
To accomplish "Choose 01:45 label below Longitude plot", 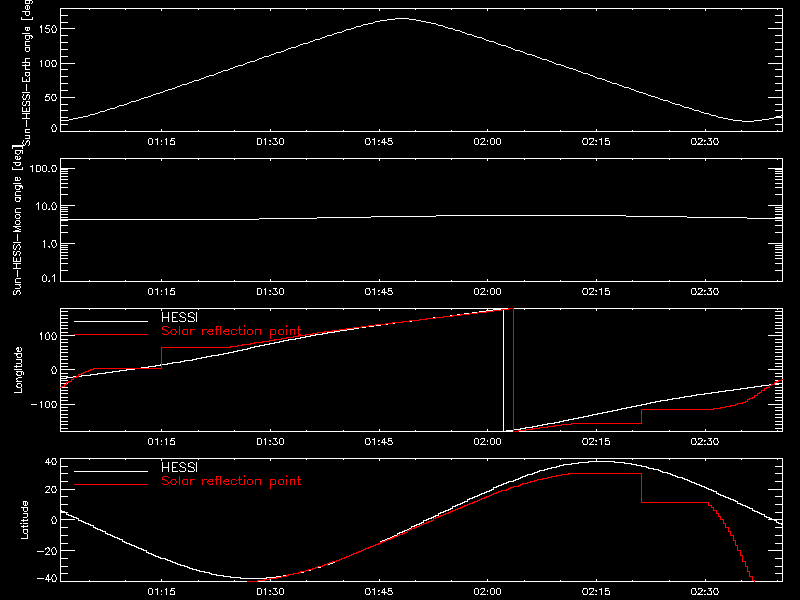I will coord(379,442).
